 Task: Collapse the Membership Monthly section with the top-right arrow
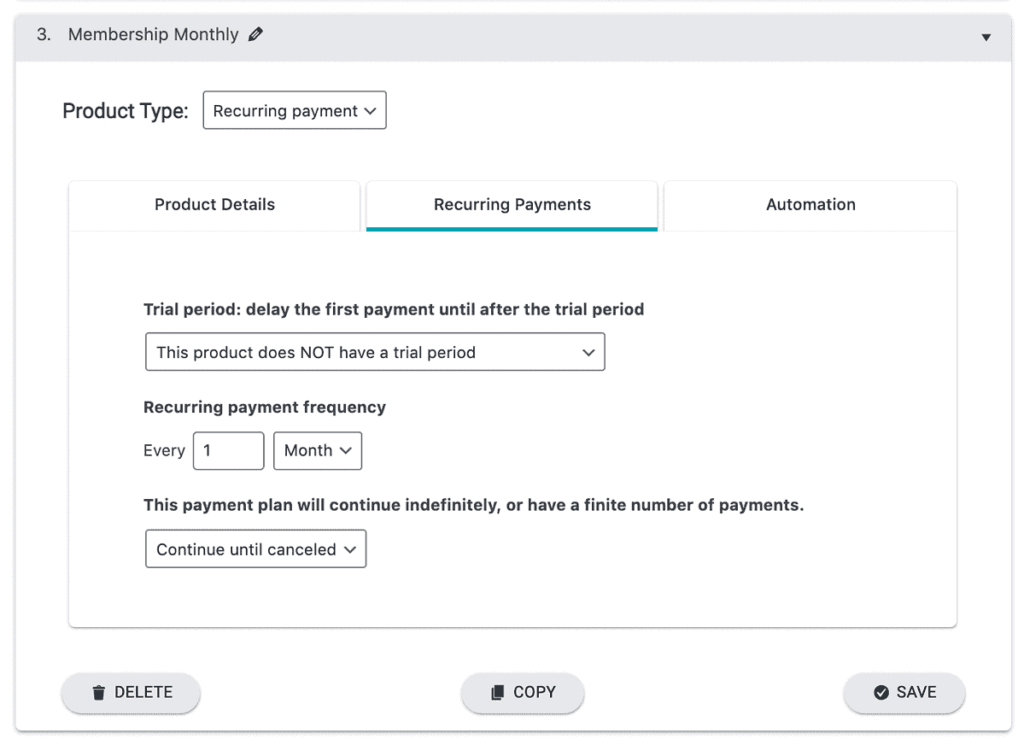pyautogui.click(x=986, y=35)
